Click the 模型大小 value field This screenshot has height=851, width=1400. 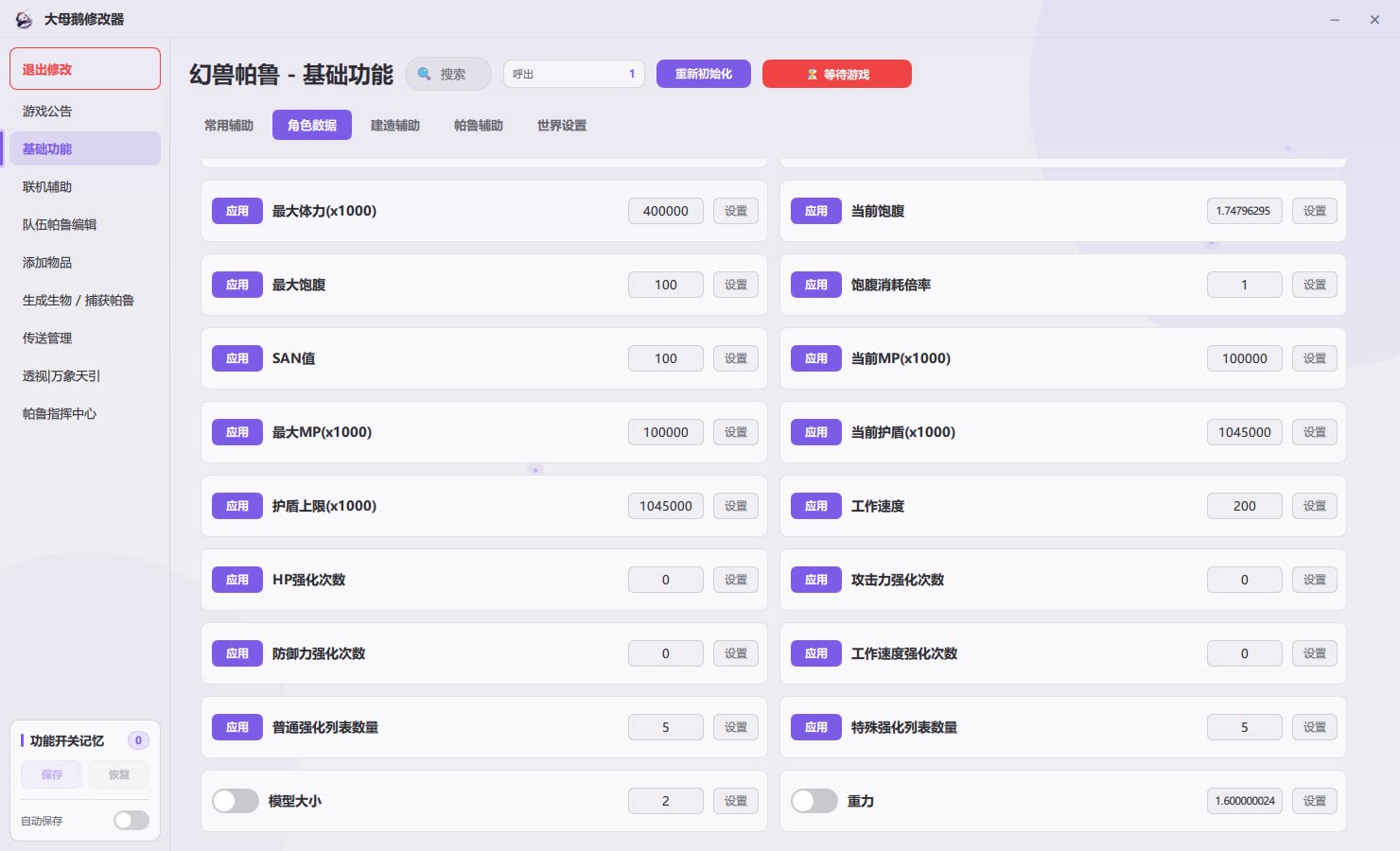[x=666, y=801]
